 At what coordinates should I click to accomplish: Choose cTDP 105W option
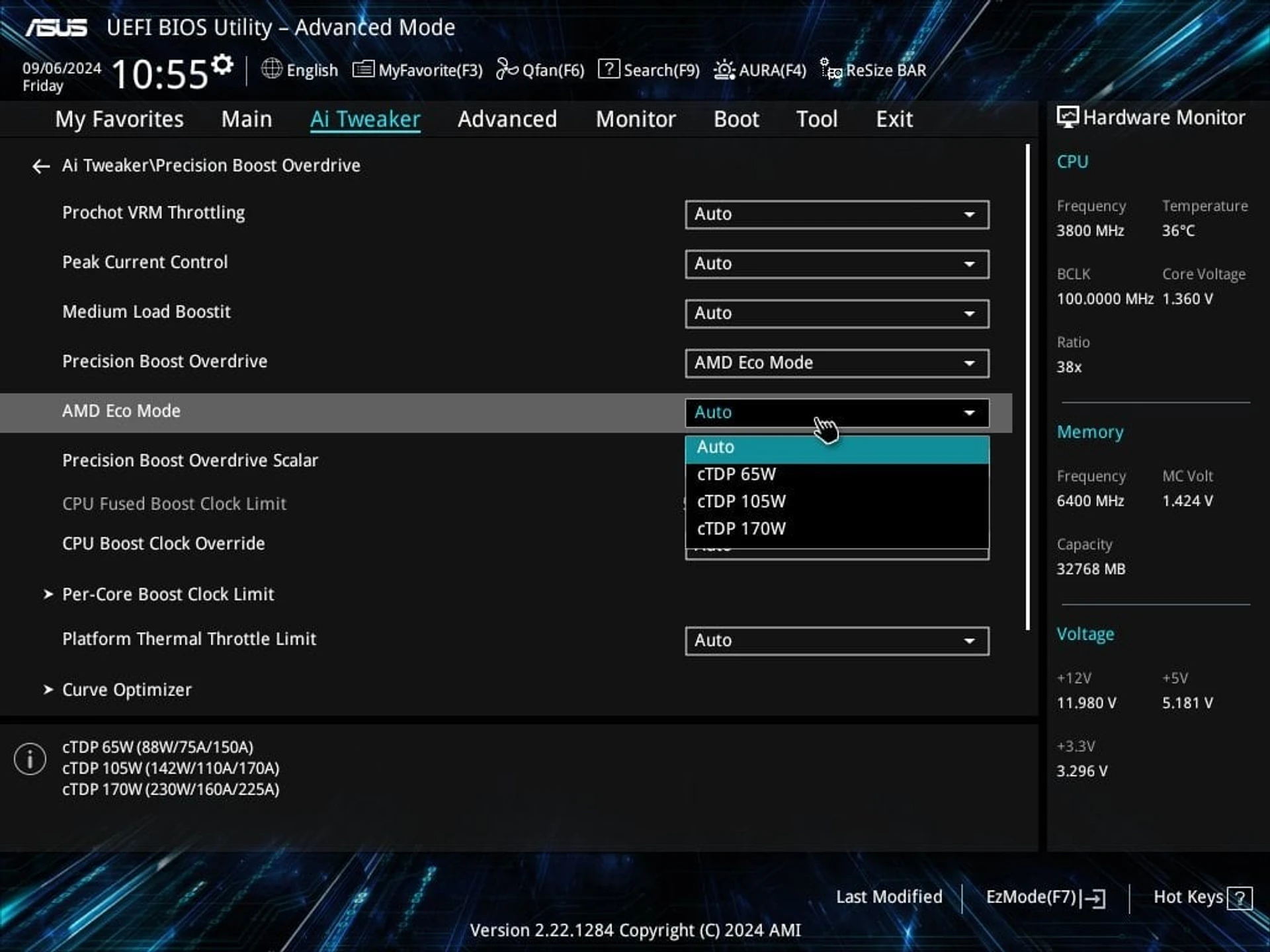(x=837, y=502)
